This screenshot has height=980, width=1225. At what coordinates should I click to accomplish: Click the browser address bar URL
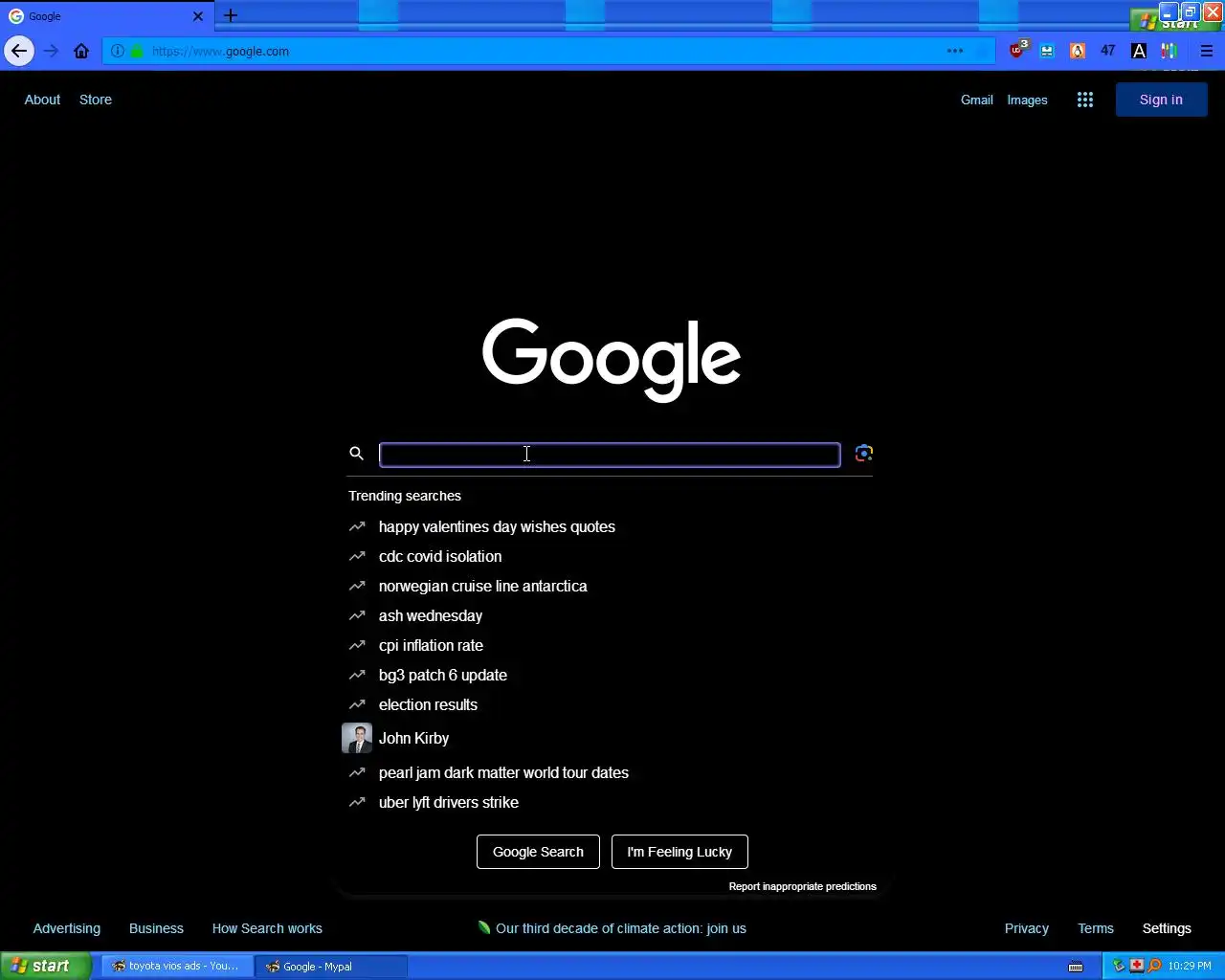[x=221, y=52]
